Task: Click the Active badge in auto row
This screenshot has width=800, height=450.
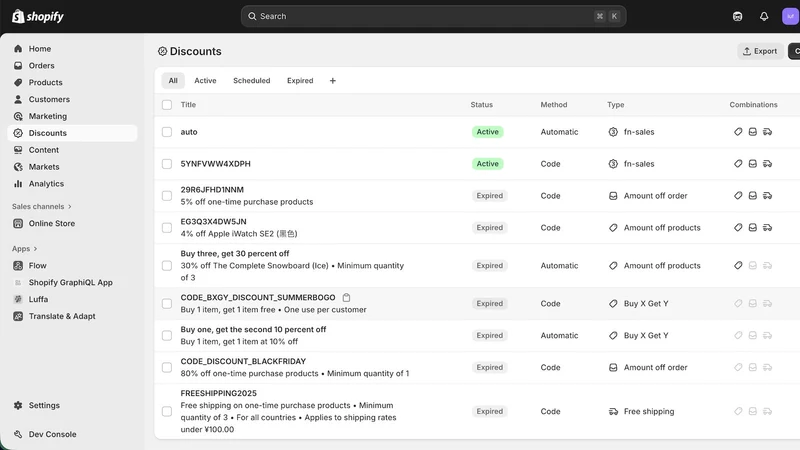Action: pos(487,132)
